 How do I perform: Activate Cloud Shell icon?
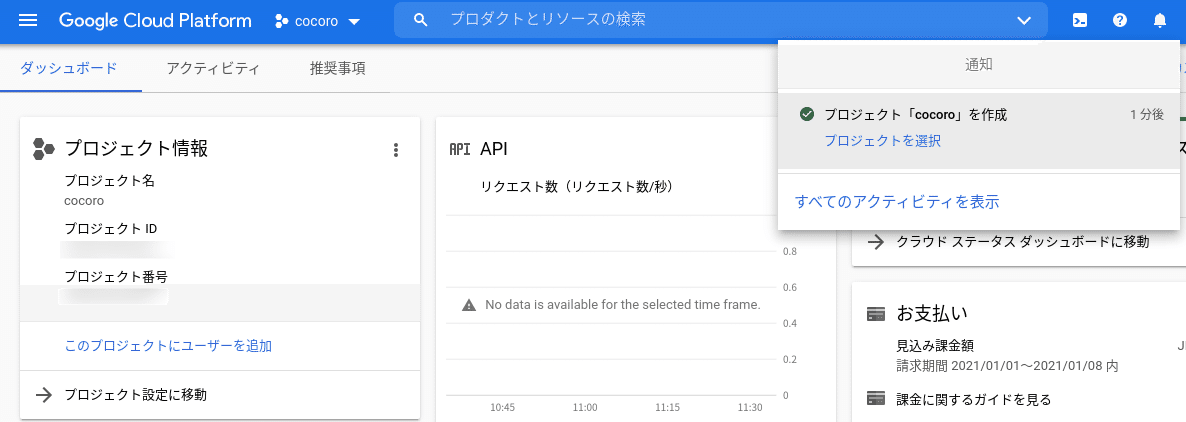(1080, 20)
